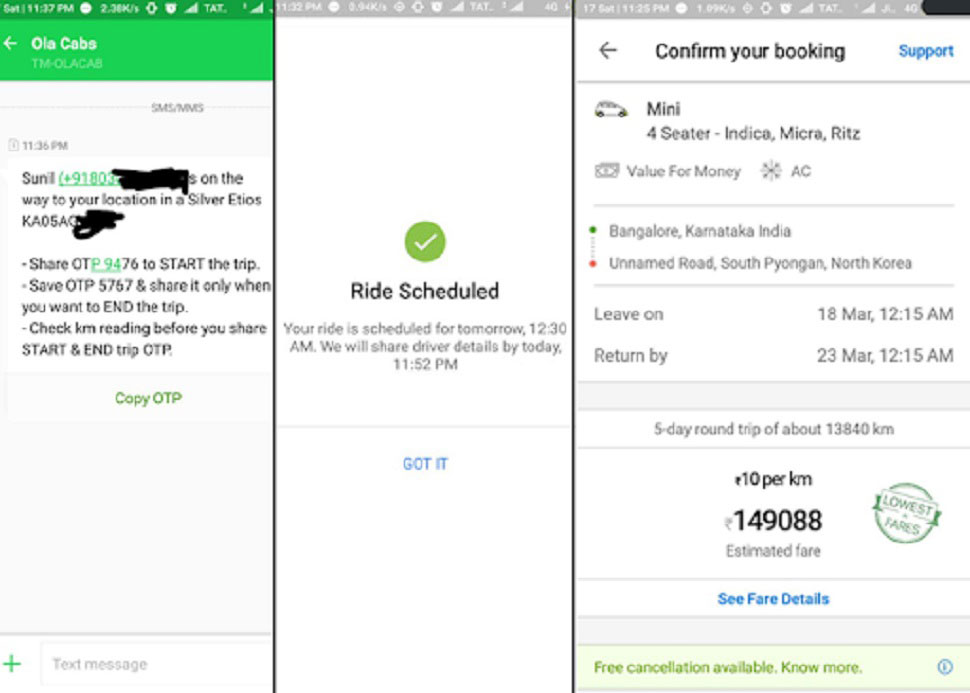This screenshot has width=970, height=693.
Task: Tap the plus attachment icon in SMS
Action: pos(13,663)
